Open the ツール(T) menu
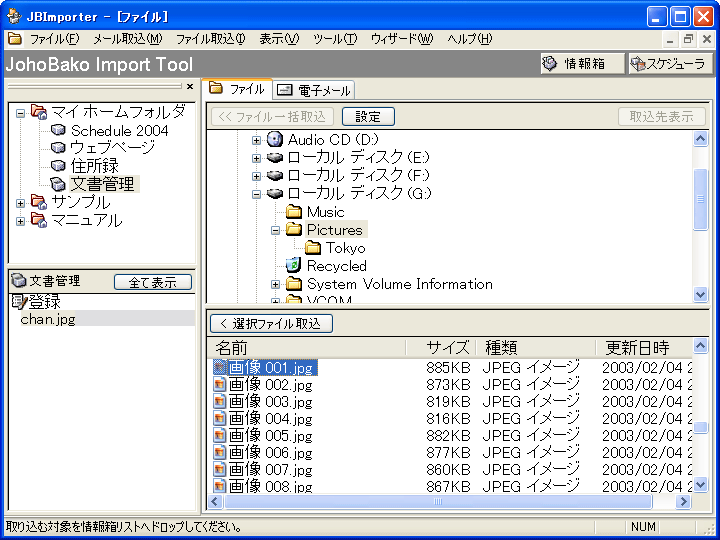Viewport: 720px width, 540px height. point(335,39)
